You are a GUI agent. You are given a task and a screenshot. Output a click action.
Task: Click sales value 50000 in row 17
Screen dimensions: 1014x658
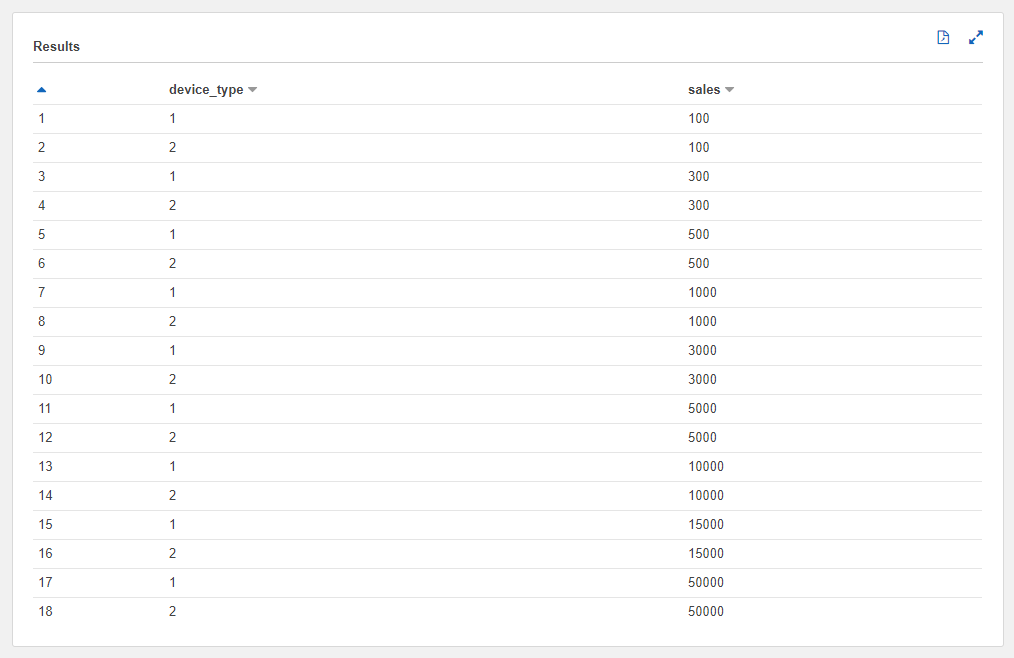coord(706,582)
